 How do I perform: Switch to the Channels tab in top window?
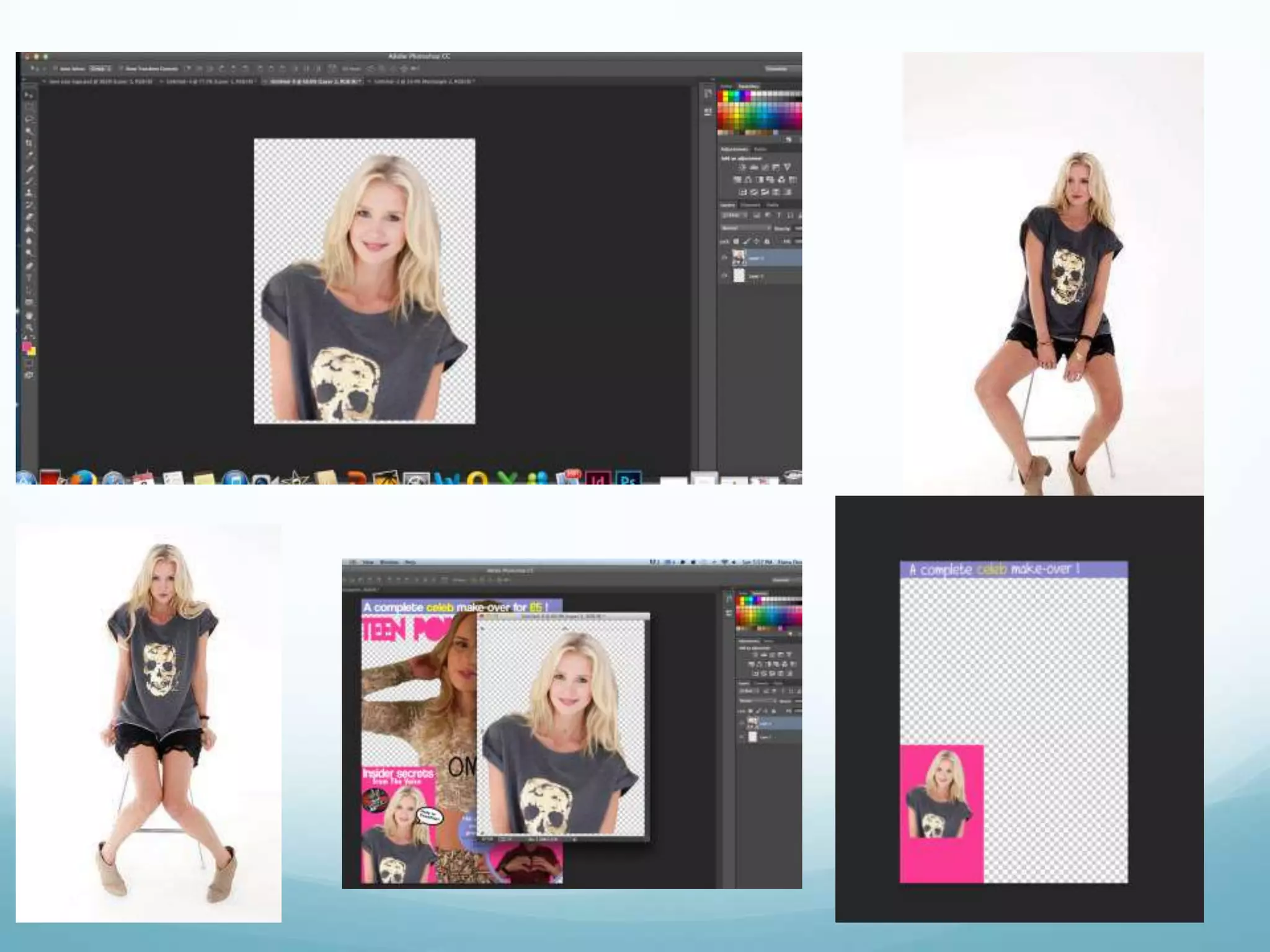pyautogui.click(x=750, y=205)
